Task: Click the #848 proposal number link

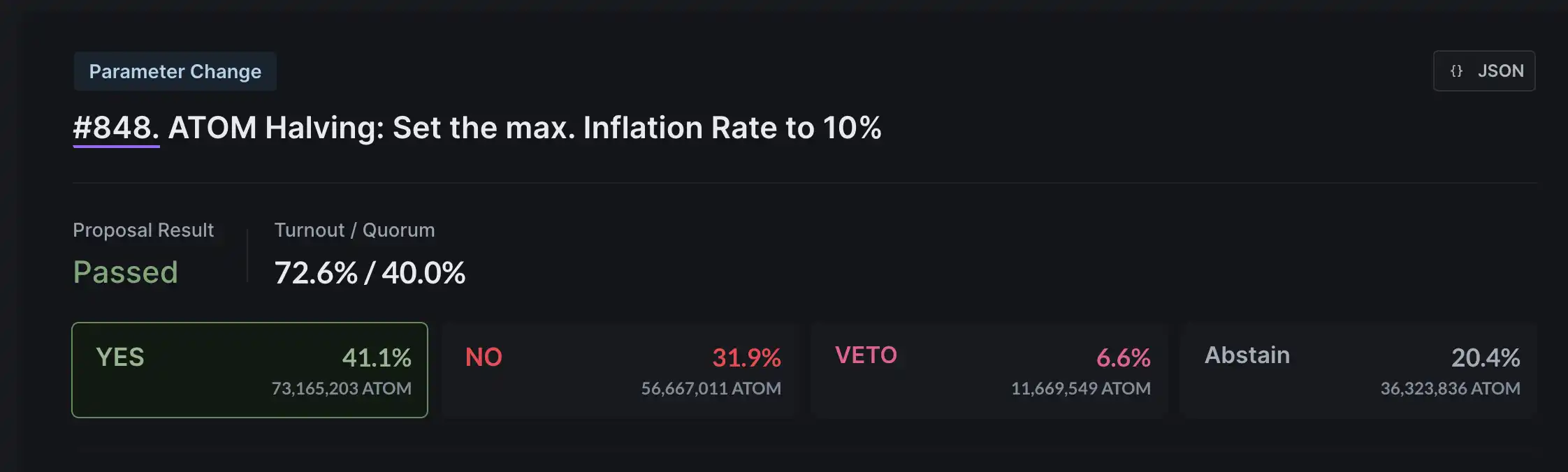Action: 116,128
